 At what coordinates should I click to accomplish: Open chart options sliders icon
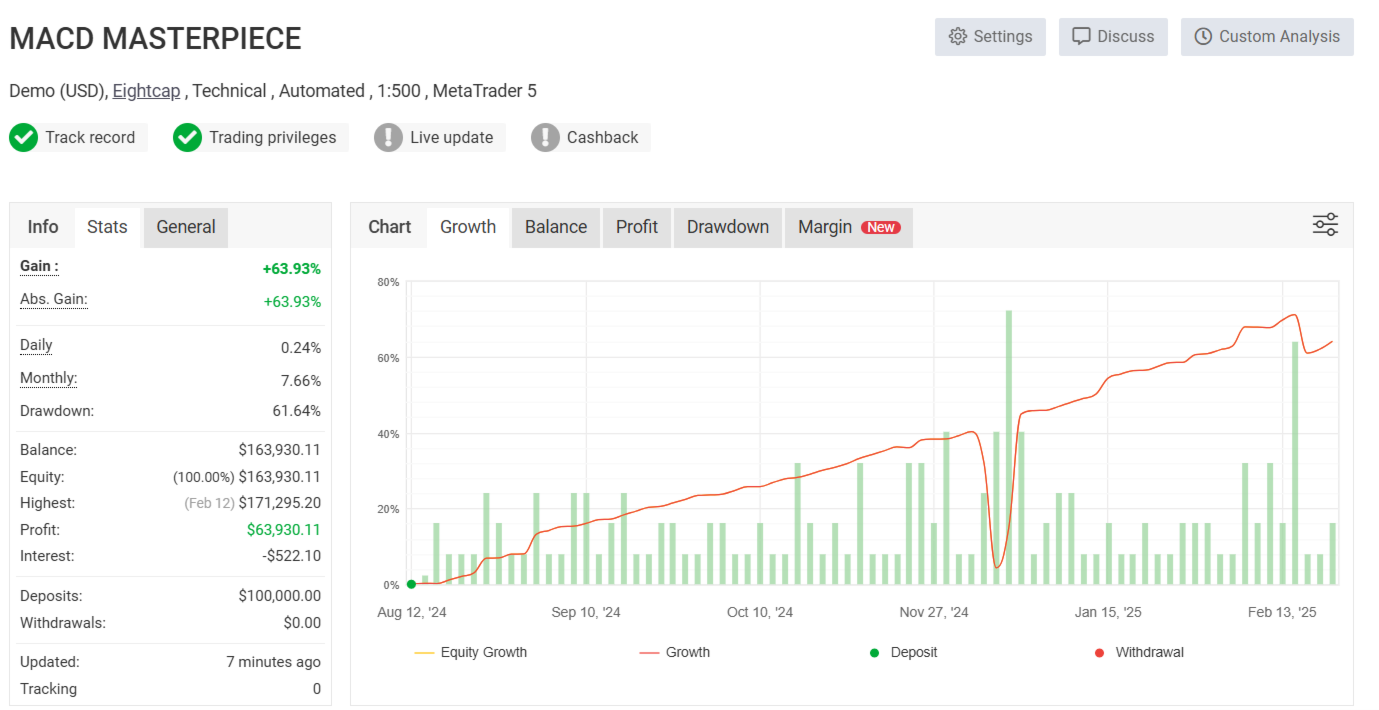1325,225
